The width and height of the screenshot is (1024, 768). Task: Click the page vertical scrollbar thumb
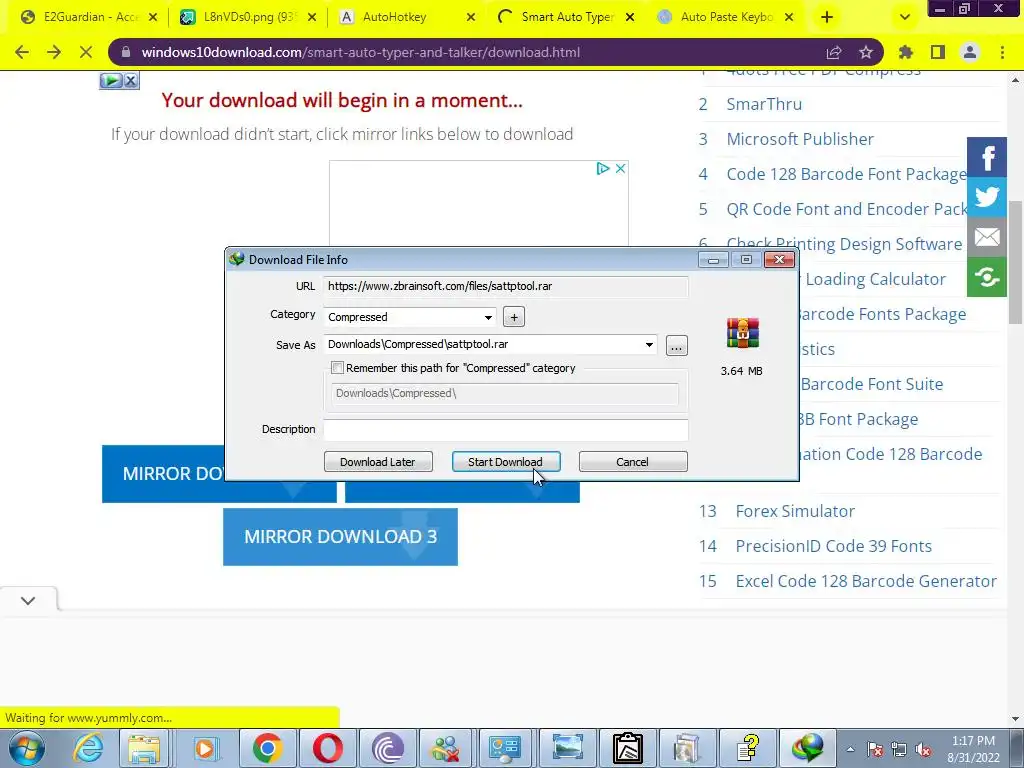[x=1016, y=261]
